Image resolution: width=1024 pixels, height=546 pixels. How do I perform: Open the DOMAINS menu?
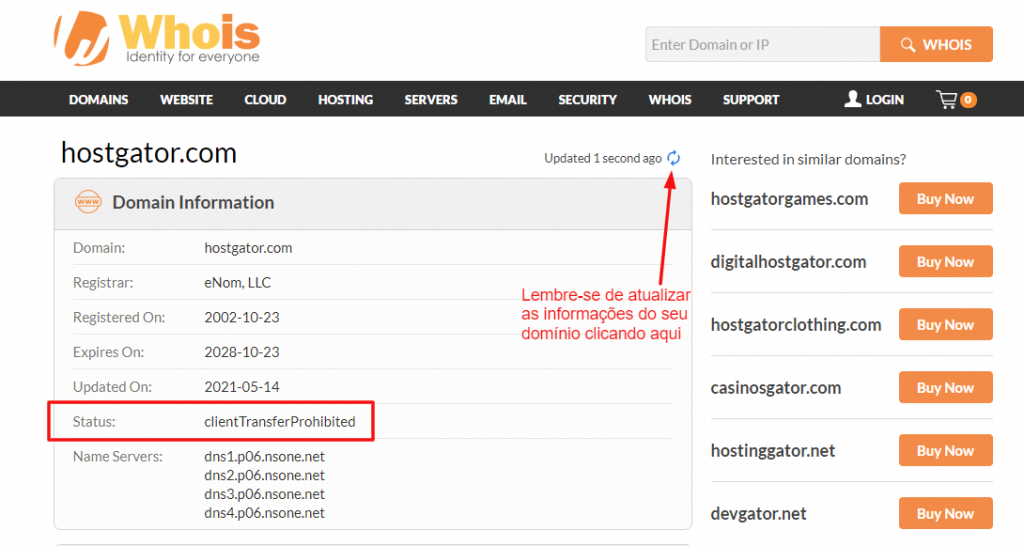[99, 100]
